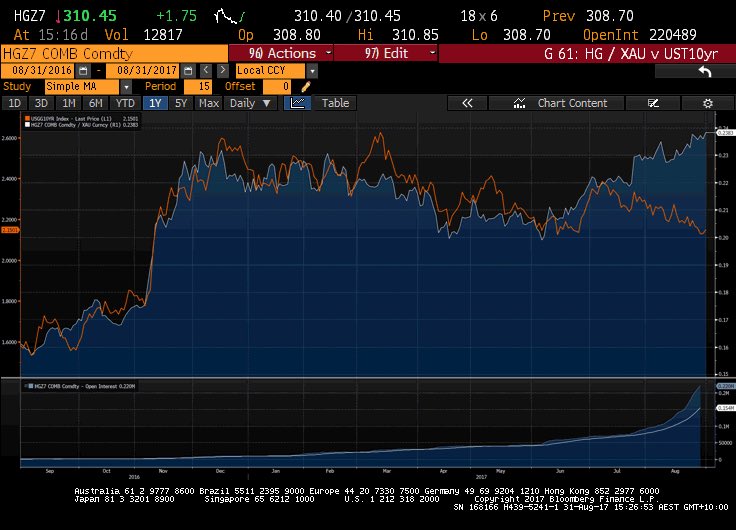Click the HGZ7 COMB Comdty security field

coord(115,54)
